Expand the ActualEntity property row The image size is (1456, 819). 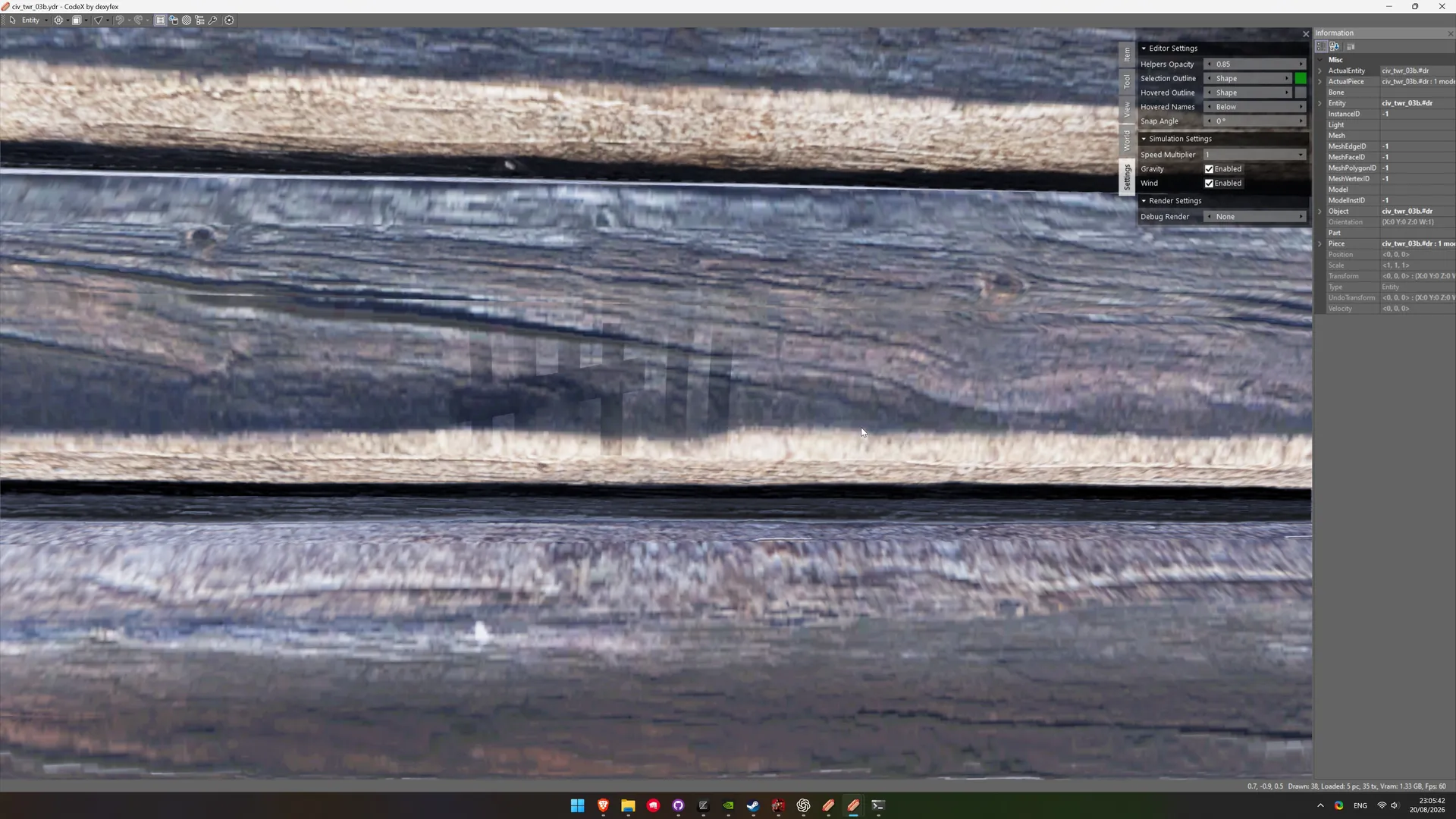[1320, 71]
